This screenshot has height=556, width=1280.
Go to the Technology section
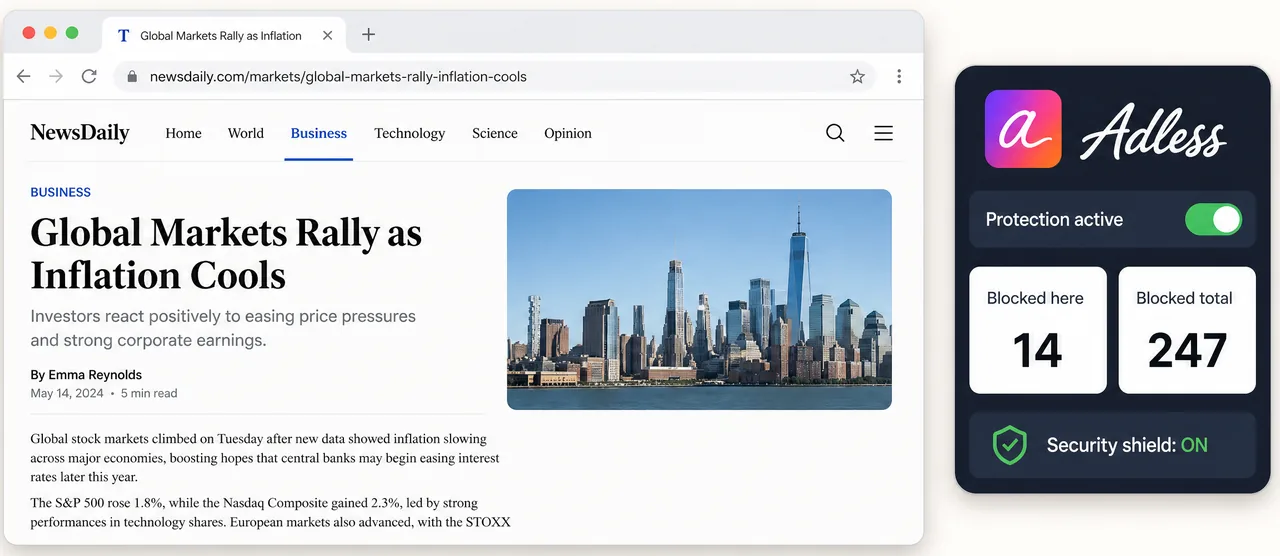click(409, 133)
